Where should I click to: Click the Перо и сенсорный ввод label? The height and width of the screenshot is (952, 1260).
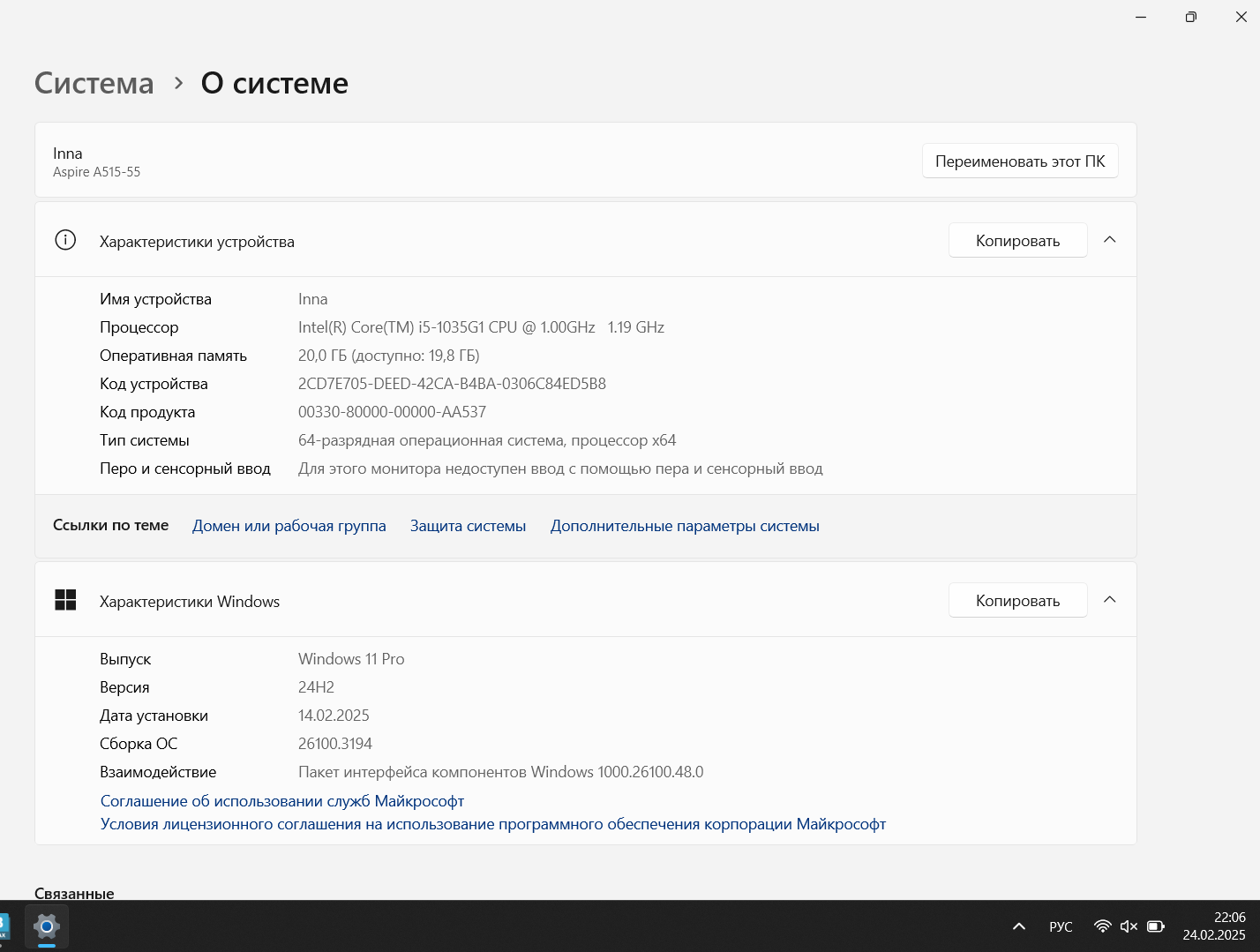pos(185,469)
